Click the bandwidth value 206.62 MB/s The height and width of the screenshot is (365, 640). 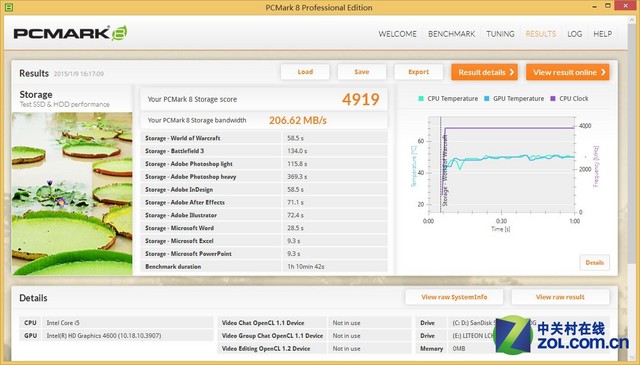pos(298,120)
